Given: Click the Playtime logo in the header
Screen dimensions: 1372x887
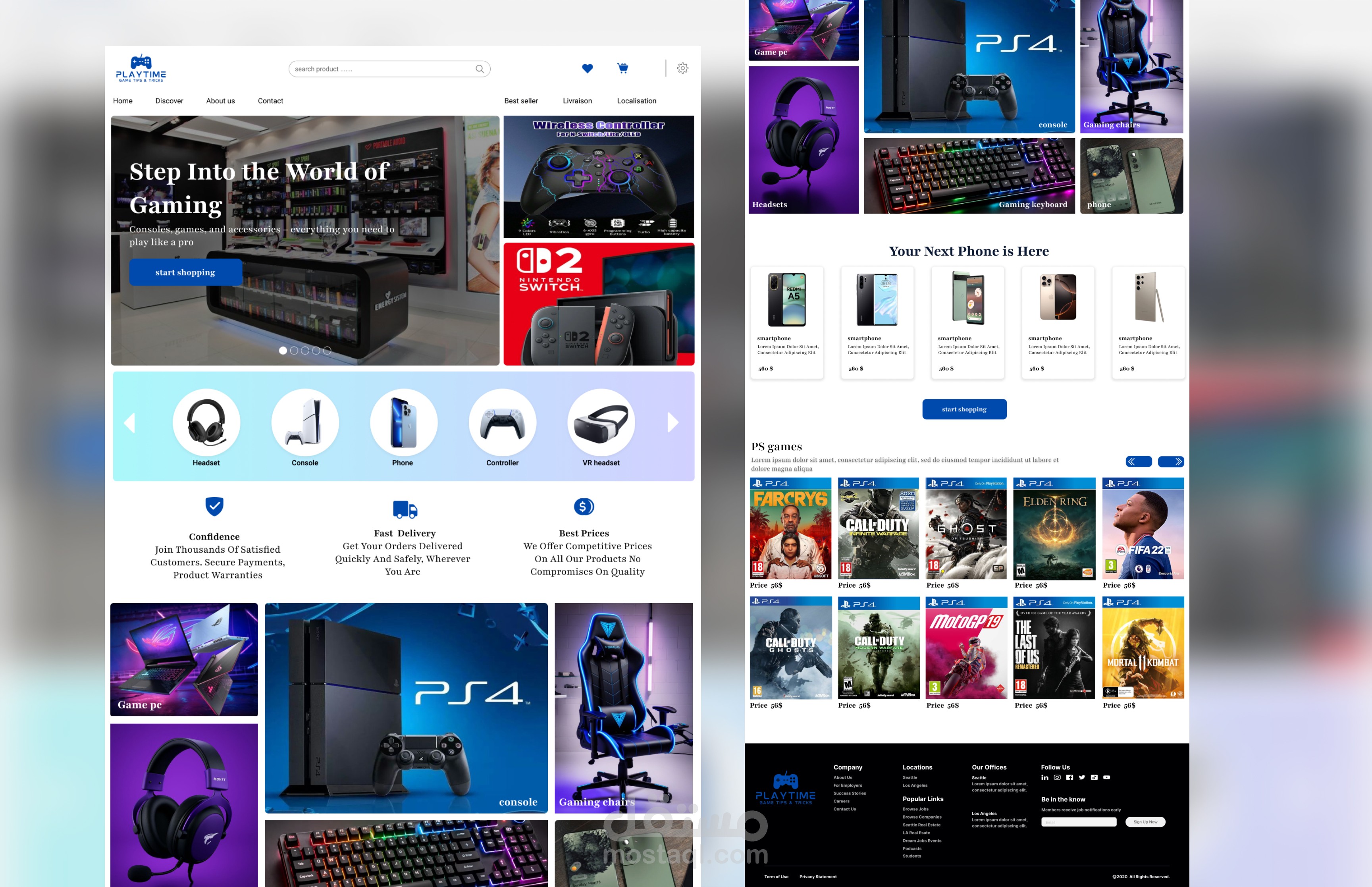Looking at the screenshot, I should (141, 68).
